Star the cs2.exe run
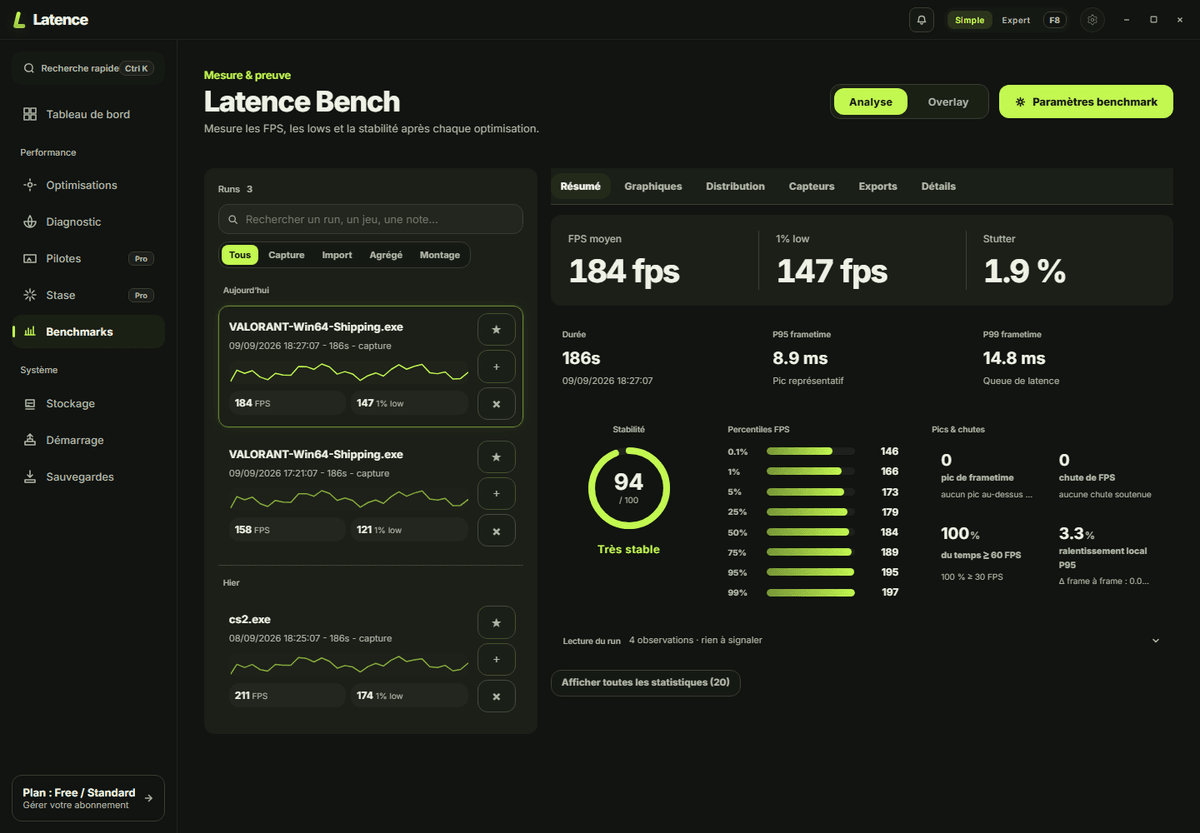The width and height of the screenshot is (1200, 833). [496, 622]
